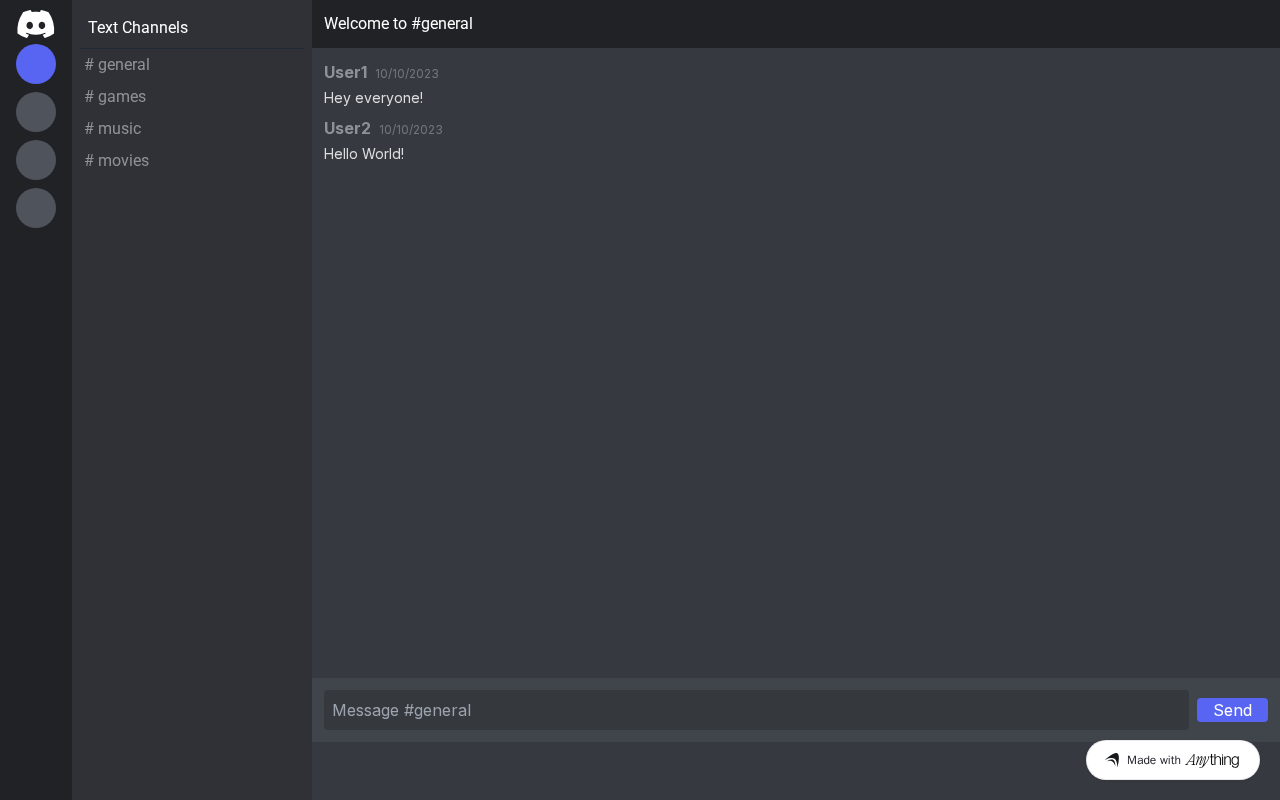Screen dimensions: 1280x800
Task: Click the "Hello World!" message
Action: click(364, 154)
